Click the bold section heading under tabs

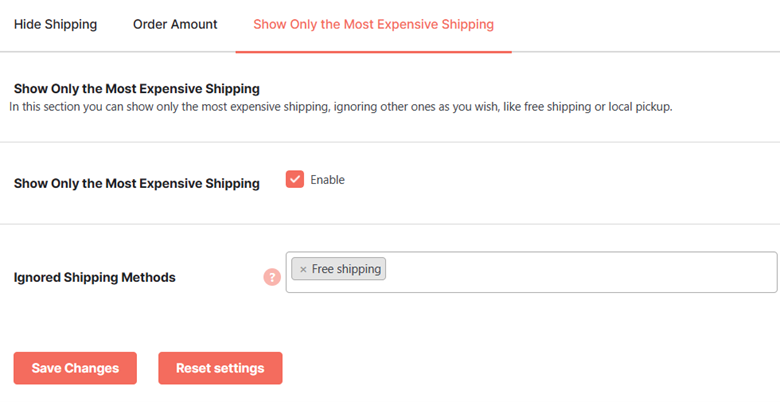coord(137,89)
